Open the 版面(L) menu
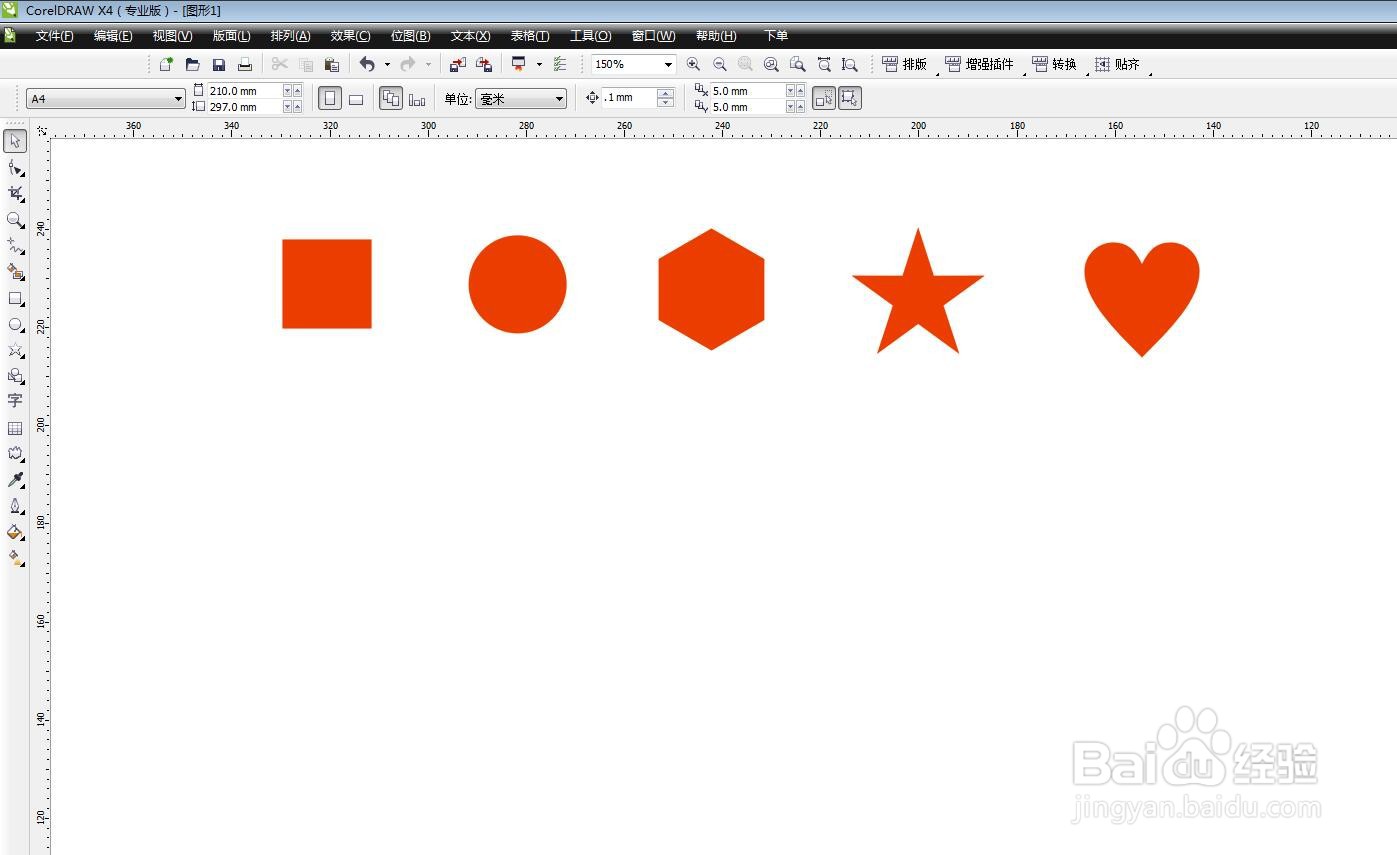This screenshot has width=1397, height=855. click(231, 36)
